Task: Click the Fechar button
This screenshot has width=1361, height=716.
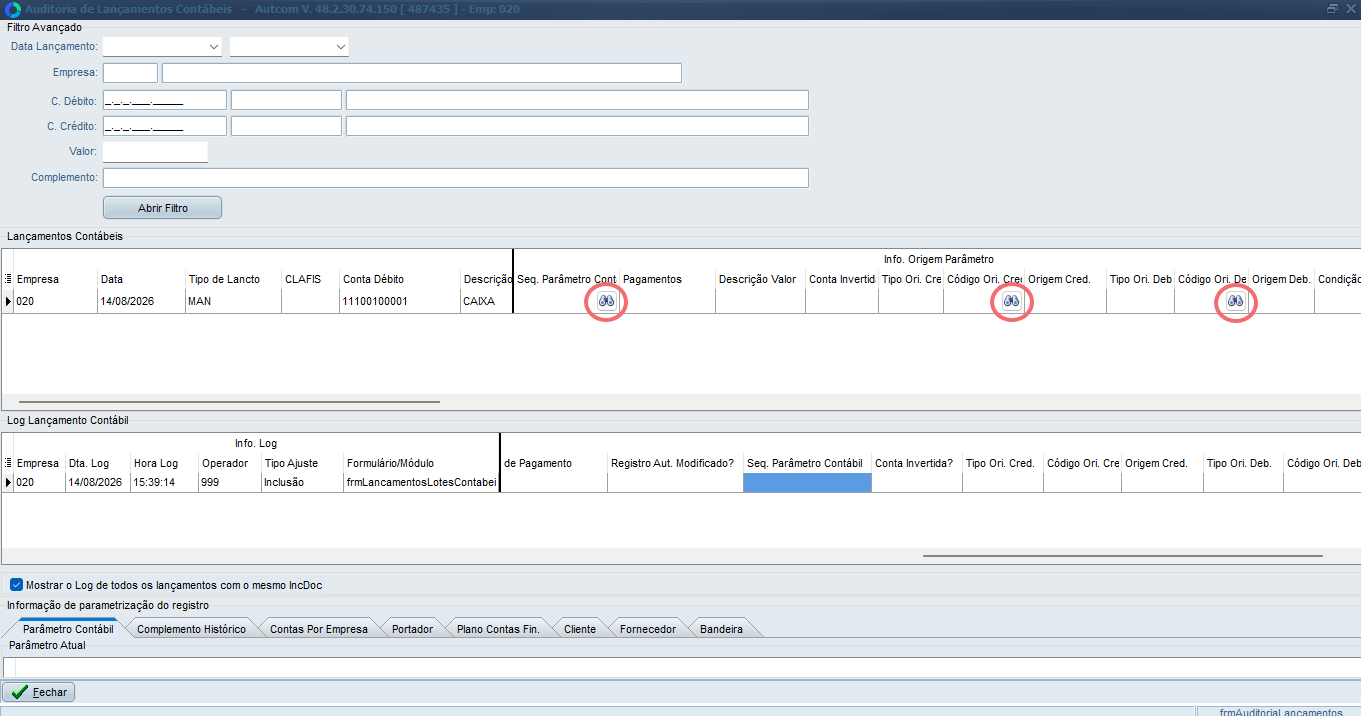Action: (39, 692)
